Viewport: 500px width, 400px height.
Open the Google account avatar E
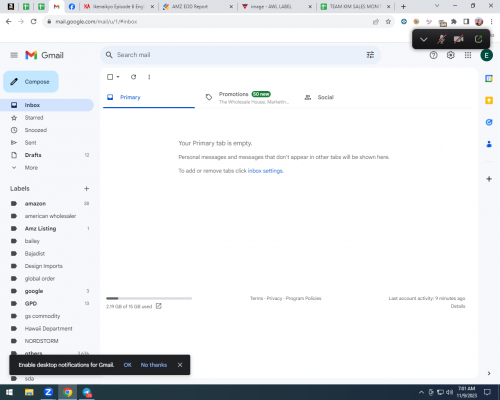tap(486, 55)
